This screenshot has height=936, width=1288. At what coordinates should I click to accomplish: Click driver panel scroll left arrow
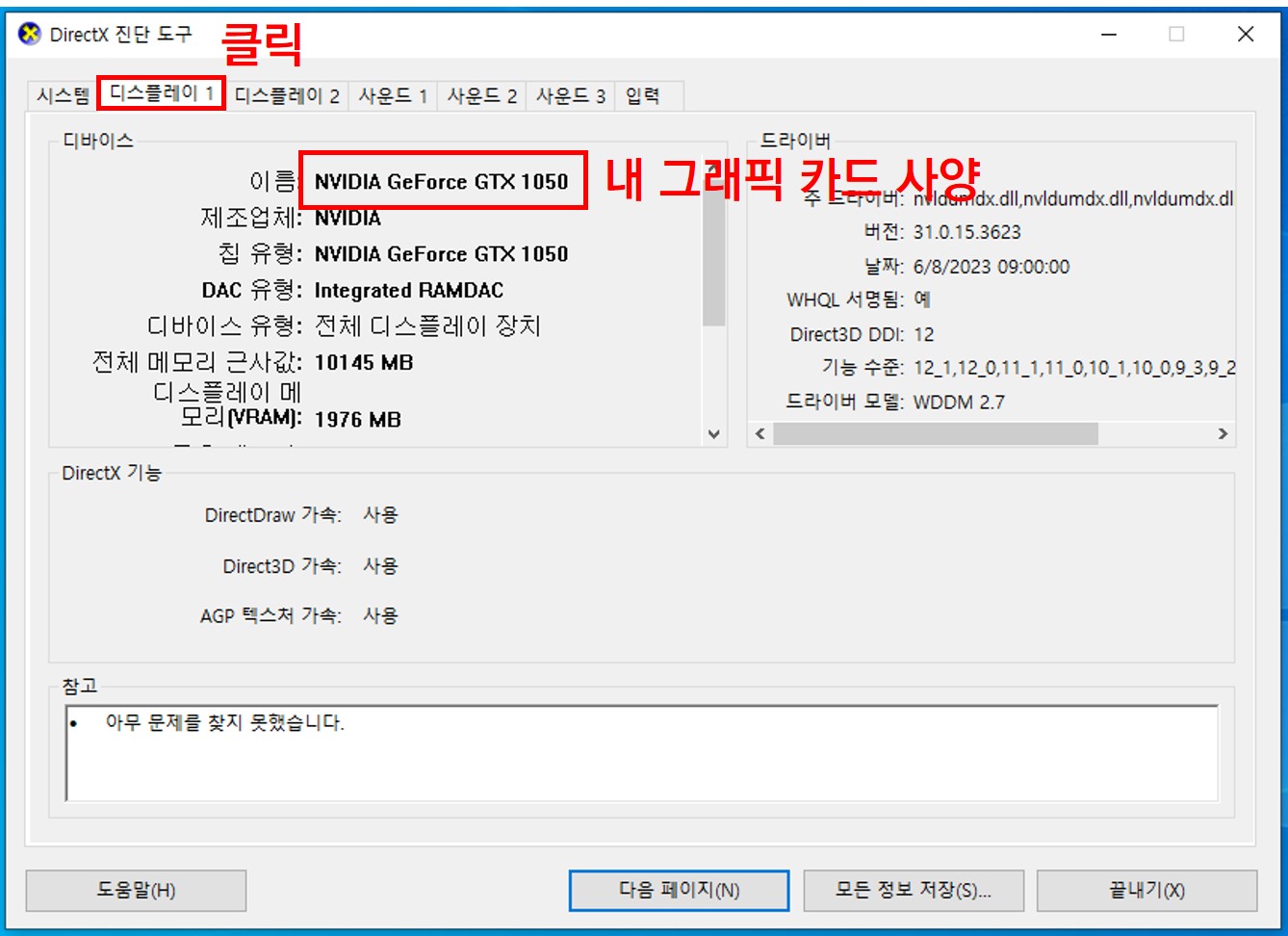(760, 434)
